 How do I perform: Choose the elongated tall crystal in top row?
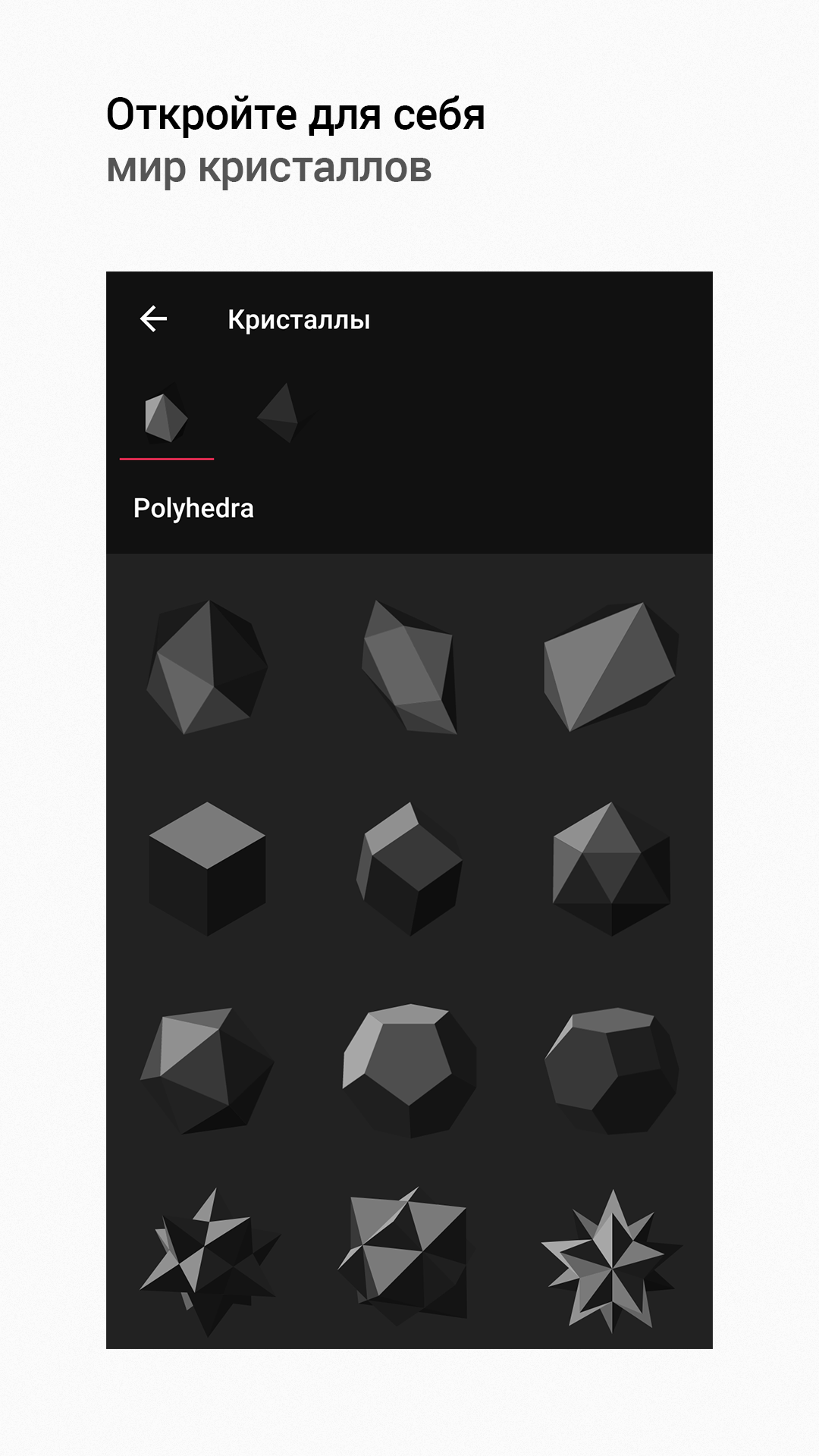pos(409,667)
